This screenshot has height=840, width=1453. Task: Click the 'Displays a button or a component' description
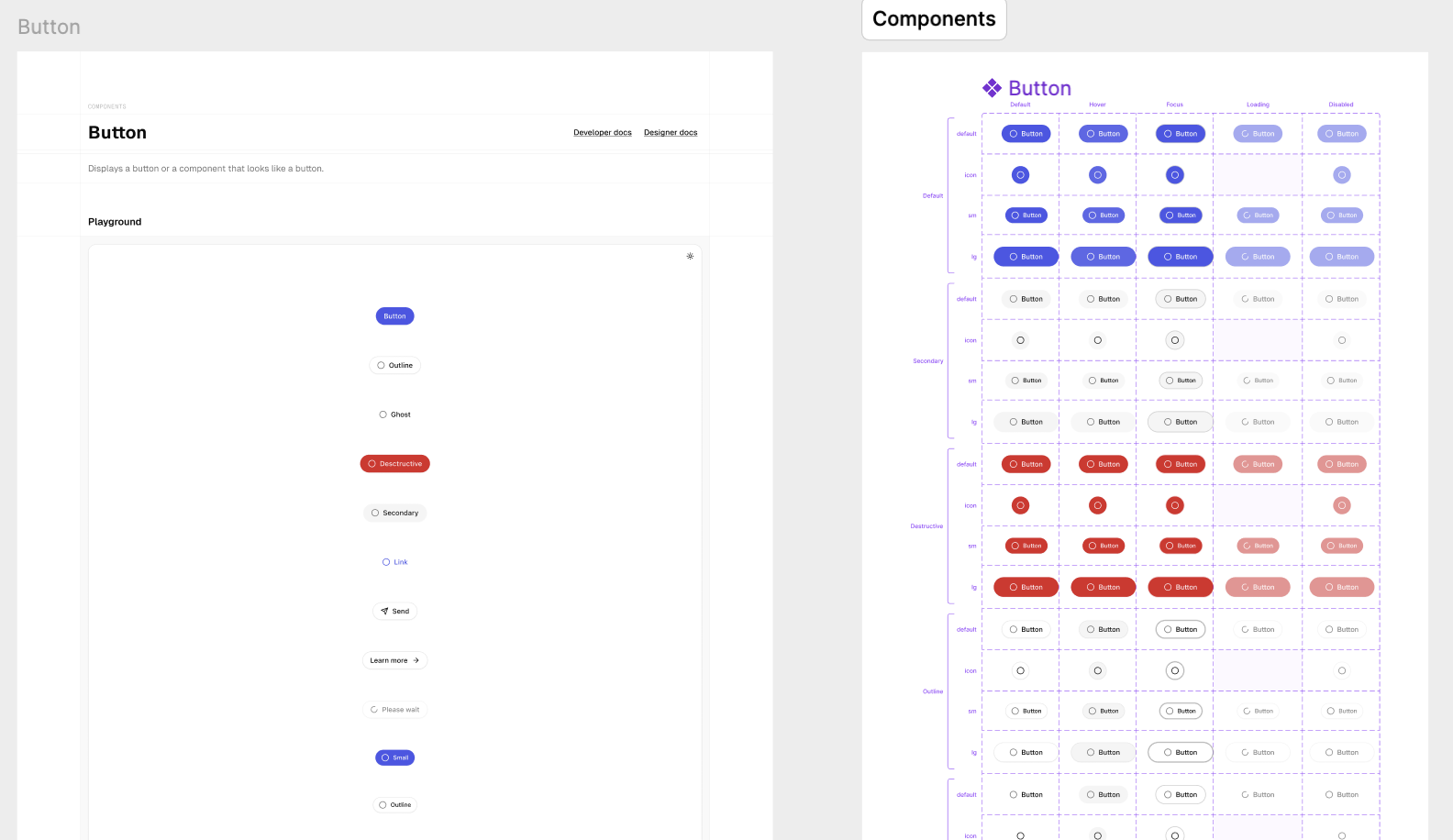coord(205,169)
